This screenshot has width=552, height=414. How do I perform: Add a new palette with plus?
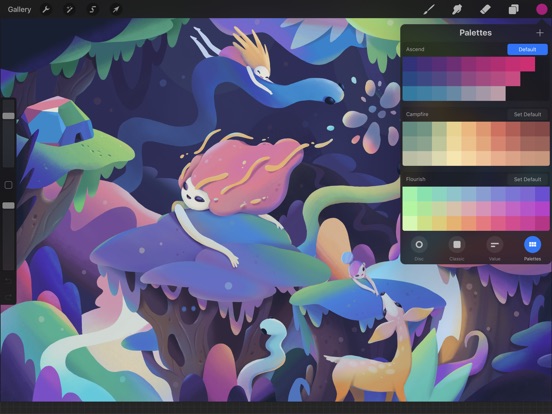[540, 33]
